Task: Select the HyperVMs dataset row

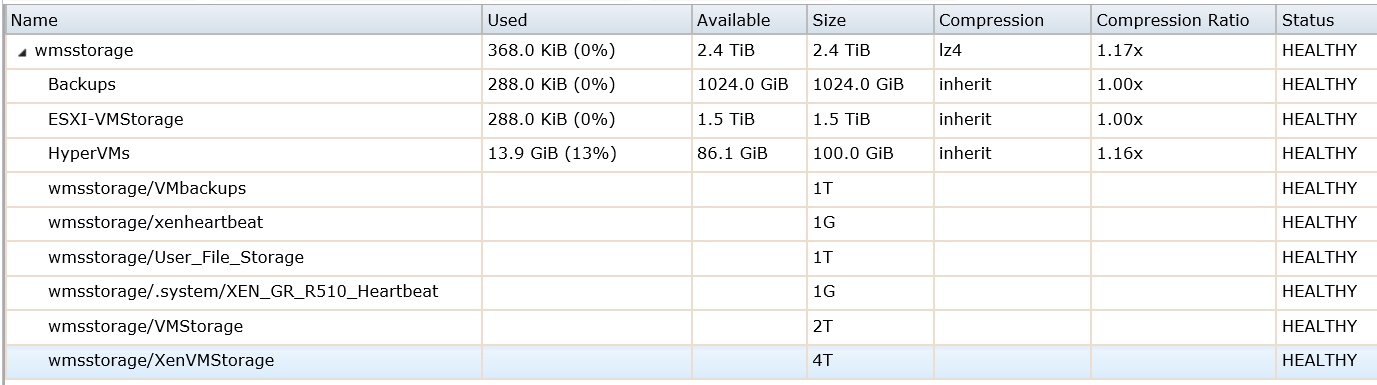Action: [x=690, y=154]
